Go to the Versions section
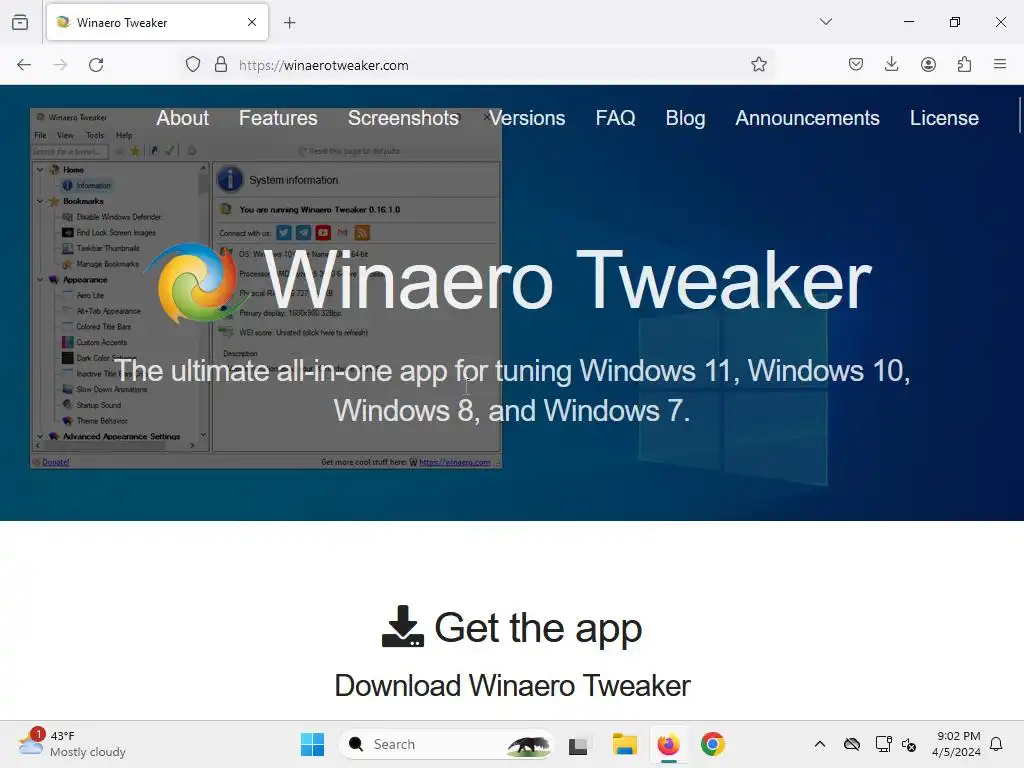 pyautogui.click(x=528, y=118)
